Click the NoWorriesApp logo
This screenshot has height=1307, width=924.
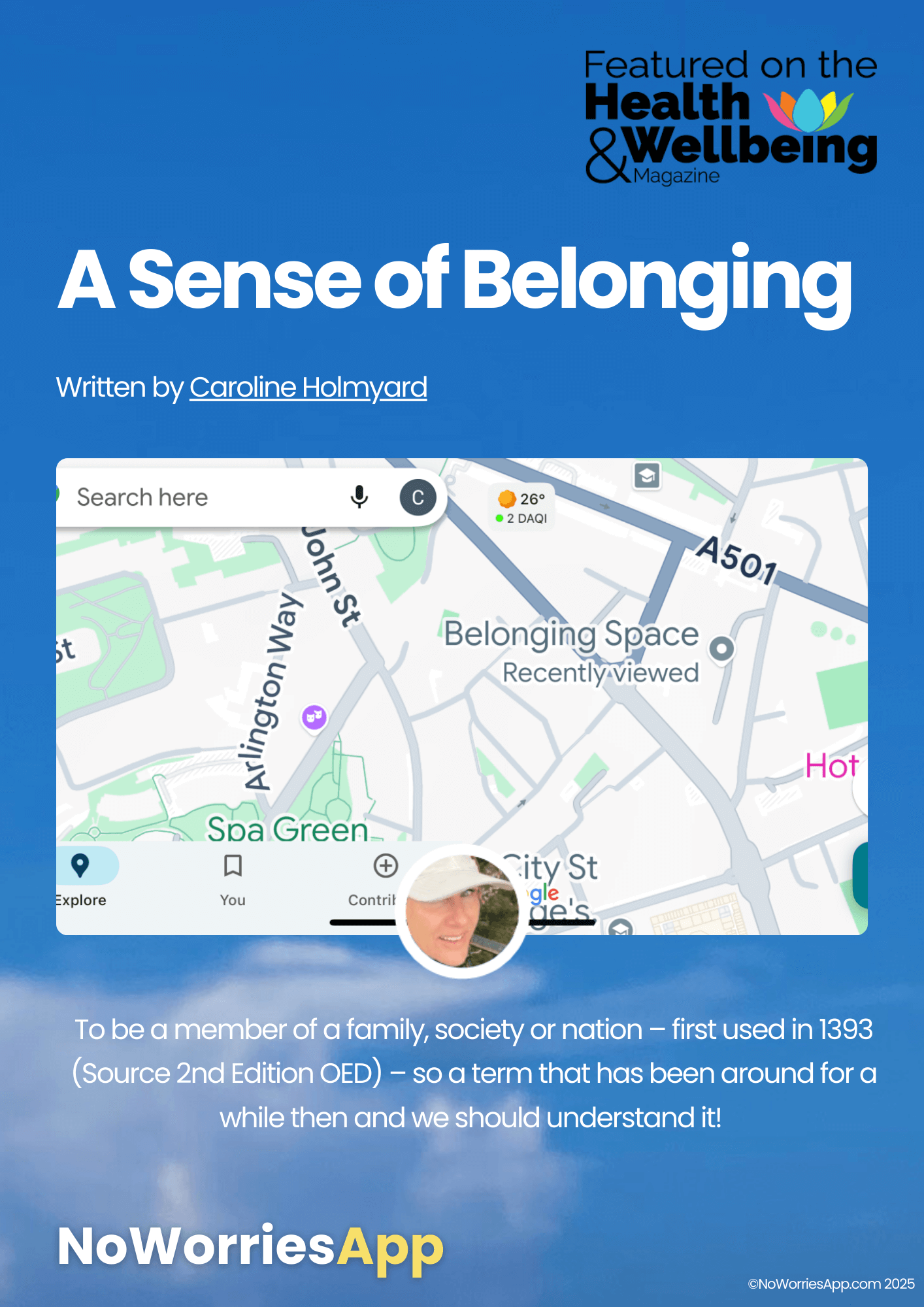click(x=250, y=1247)
